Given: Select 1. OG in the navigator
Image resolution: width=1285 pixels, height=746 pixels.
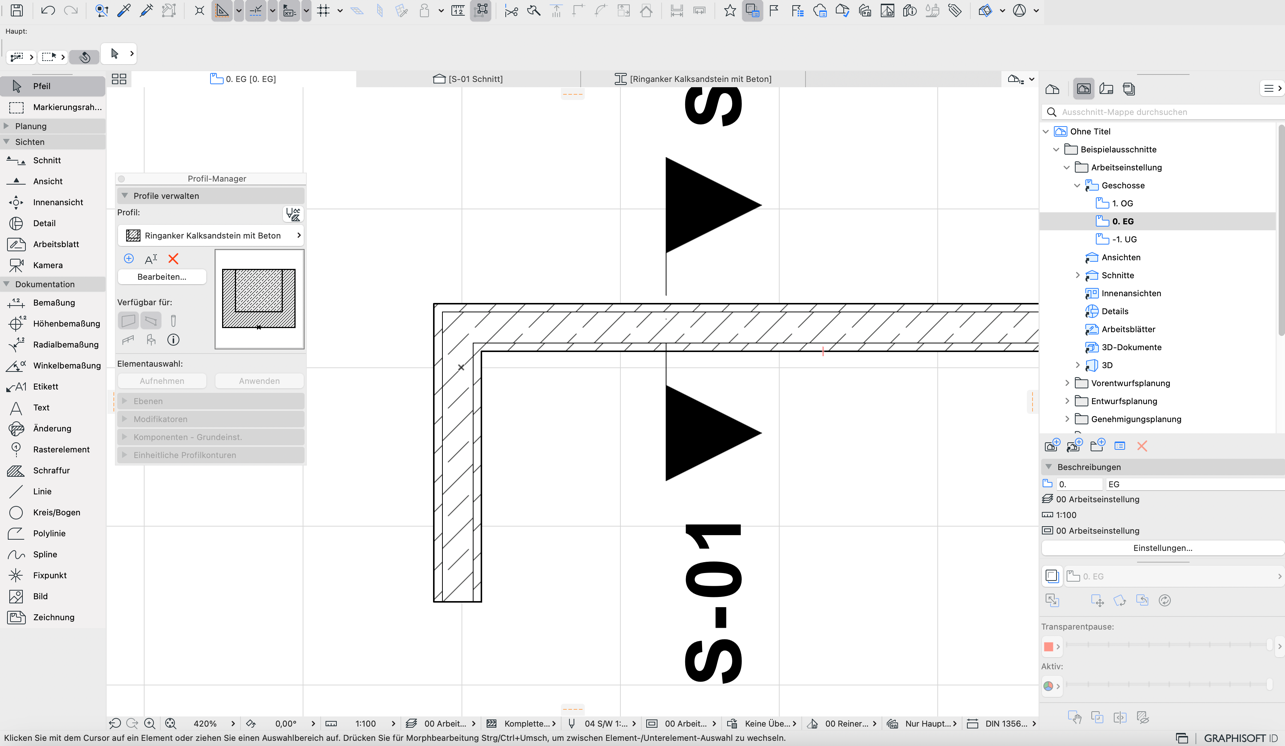Looking at the screenshot, I should coord(1122,203).
